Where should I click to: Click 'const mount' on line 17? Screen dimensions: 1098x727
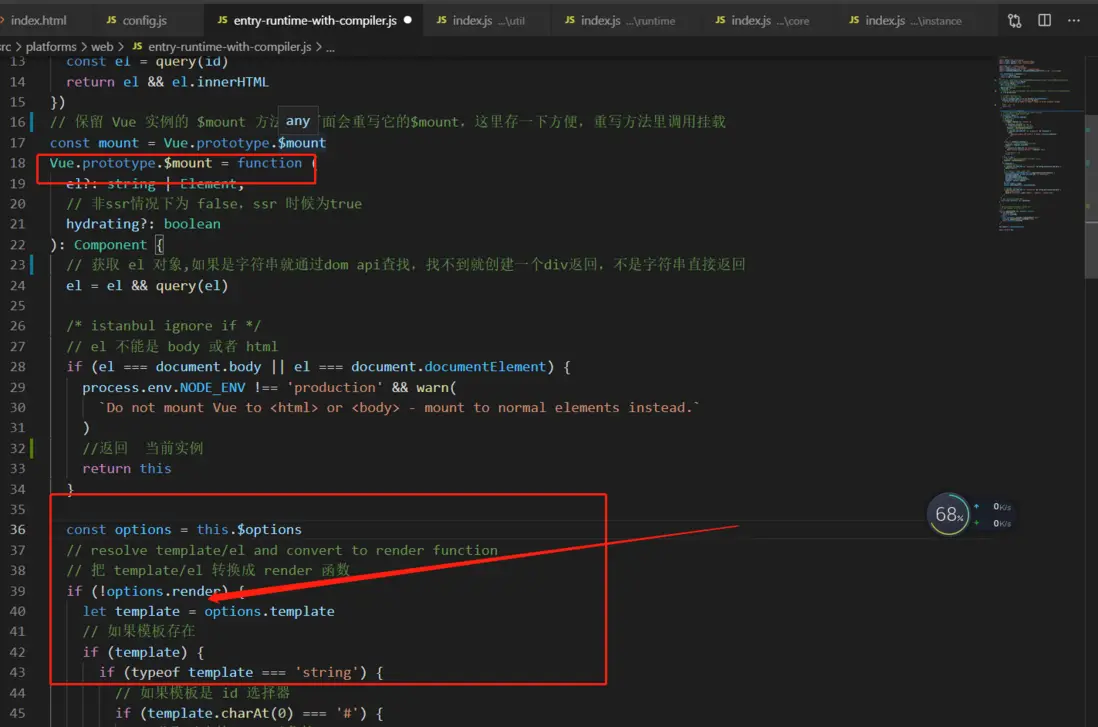tap(94, 143)
